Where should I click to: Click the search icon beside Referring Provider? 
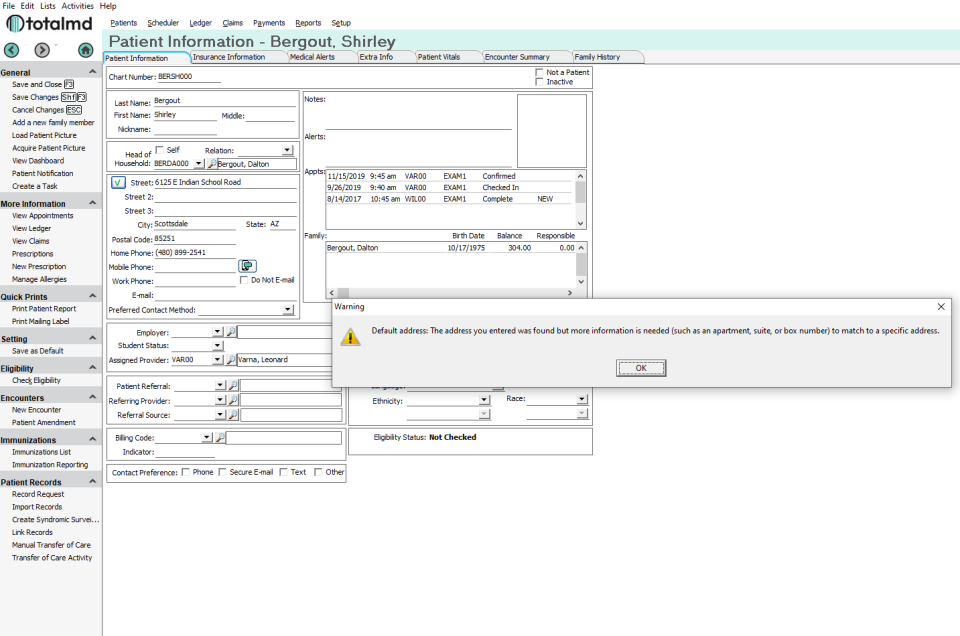tap(233, 400)
